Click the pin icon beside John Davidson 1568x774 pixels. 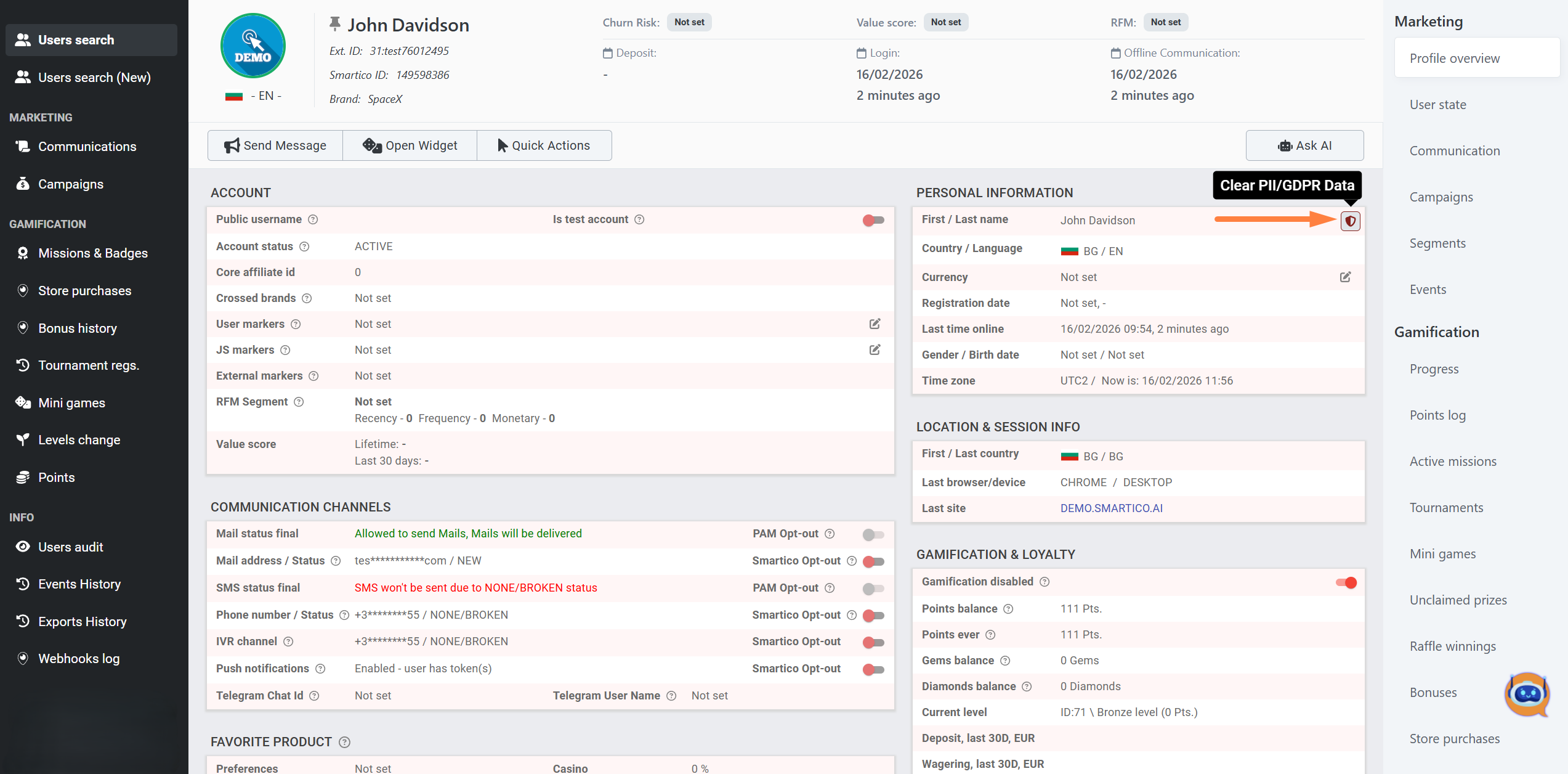[x=334, y=24]
